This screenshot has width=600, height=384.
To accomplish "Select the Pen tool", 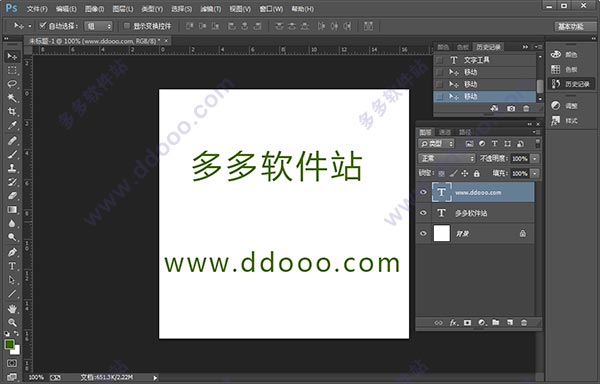I will tap(12, 252).
